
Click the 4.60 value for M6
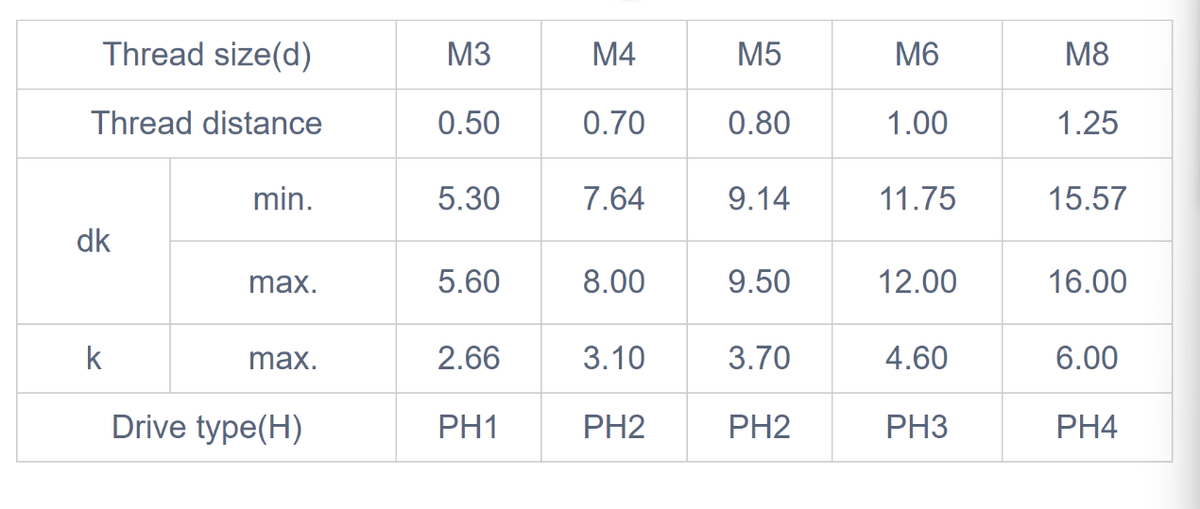[917, 358]
